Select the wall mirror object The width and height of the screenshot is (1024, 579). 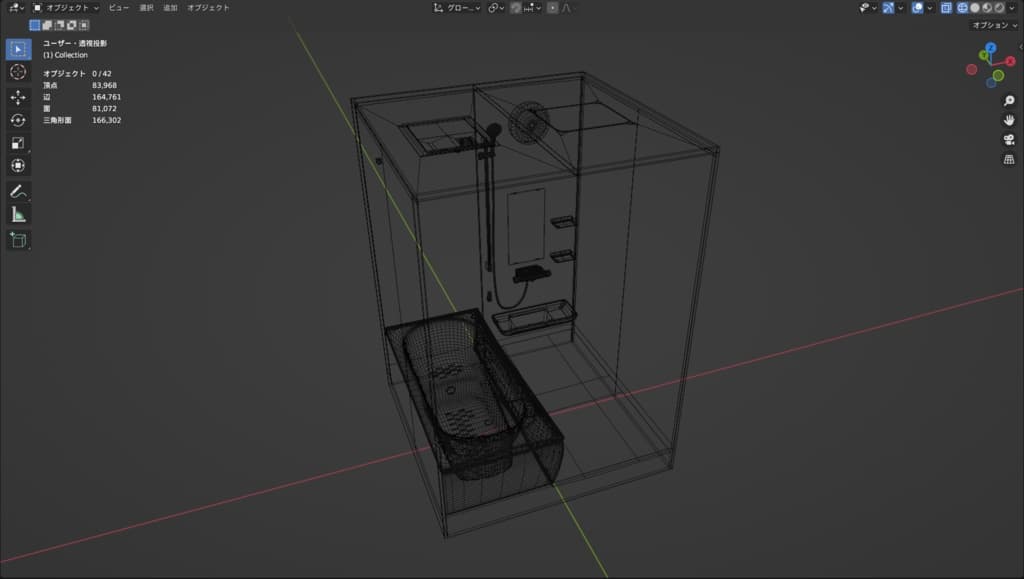526,225
